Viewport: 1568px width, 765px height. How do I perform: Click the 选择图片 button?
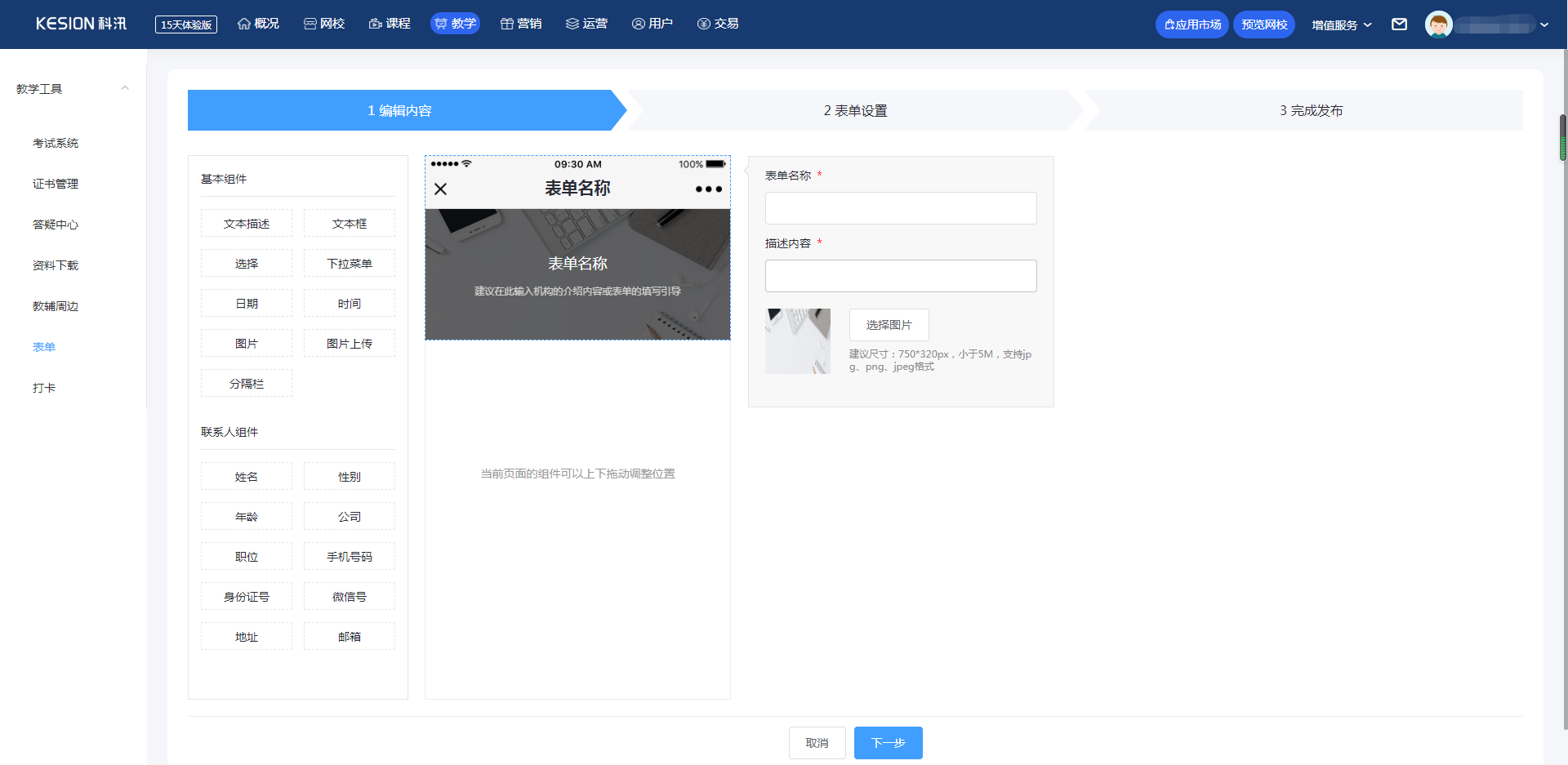click(x=889, y=325)
